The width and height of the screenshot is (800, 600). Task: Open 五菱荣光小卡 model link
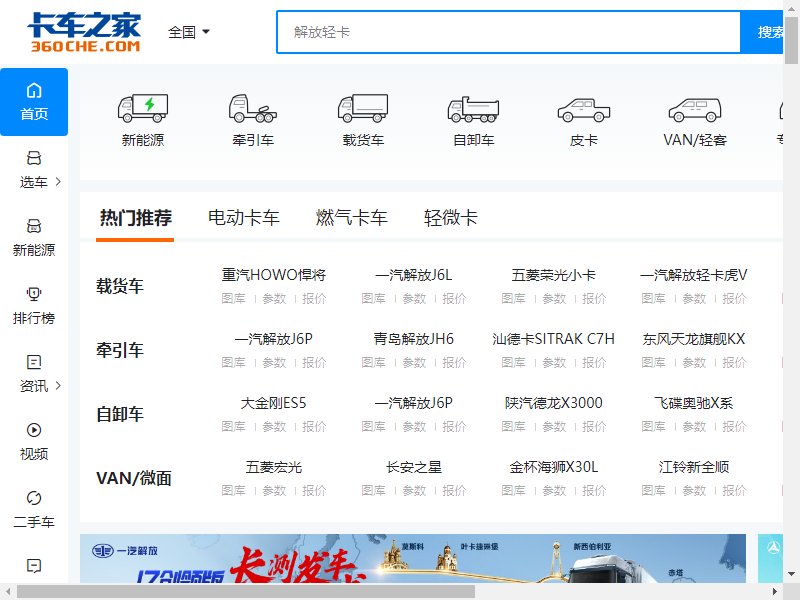click(x=554, y=275)
